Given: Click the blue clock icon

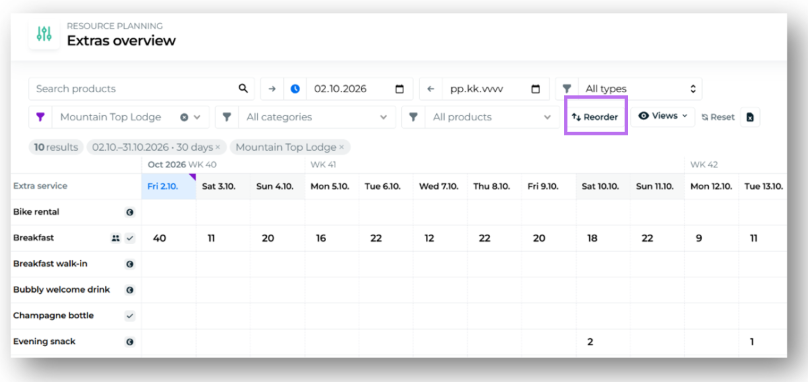Looking at the screenshot, I should click(295, 89).
